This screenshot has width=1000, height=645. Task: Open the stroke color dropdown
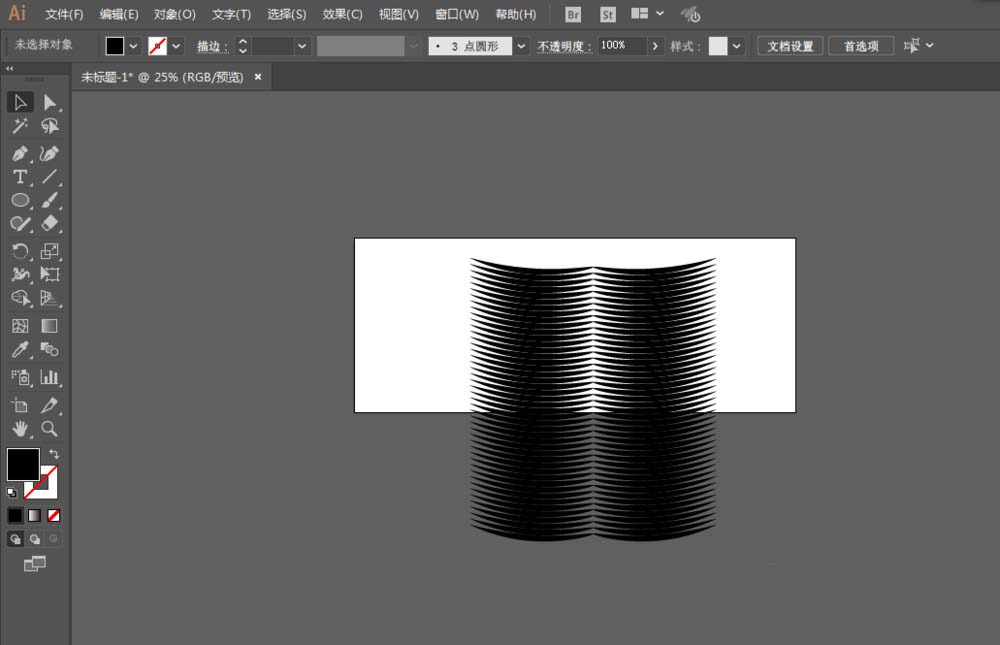[177, 46]
